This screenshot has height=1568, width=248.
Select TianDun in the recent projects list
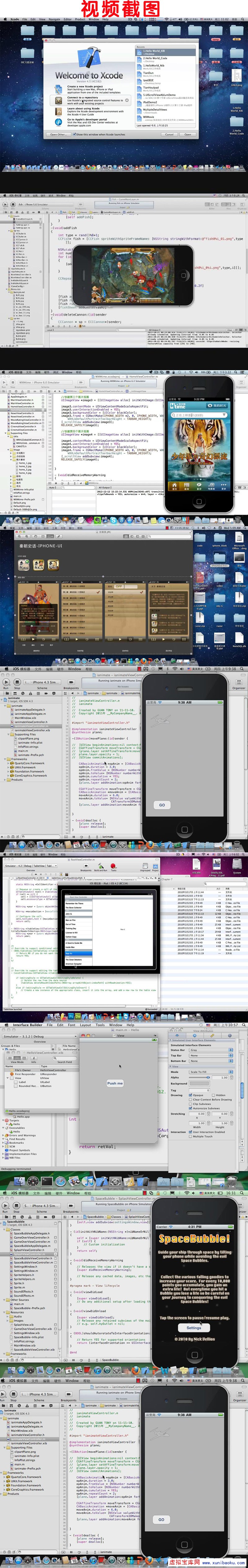tap(149, 73)
